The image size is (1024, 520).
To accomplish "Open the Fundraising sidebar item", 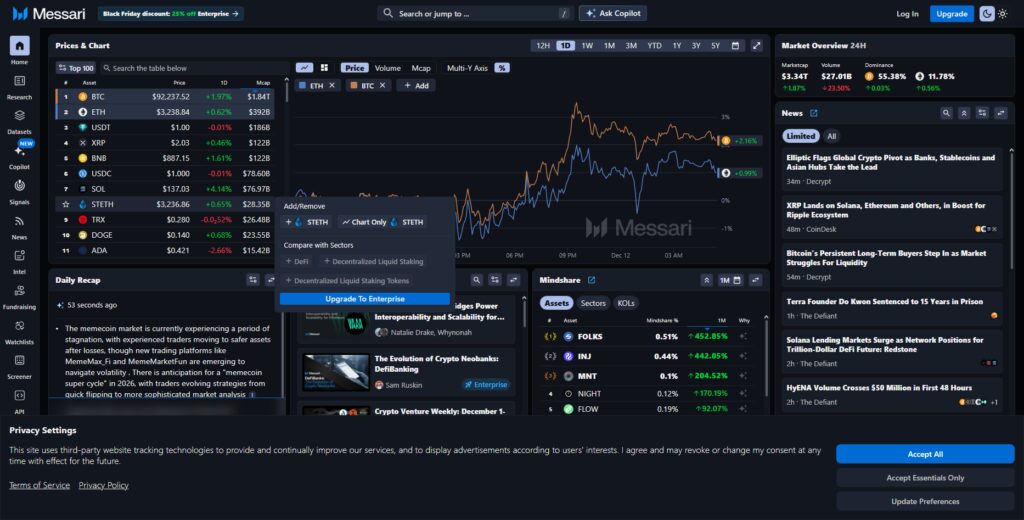I will pos(20,297).
